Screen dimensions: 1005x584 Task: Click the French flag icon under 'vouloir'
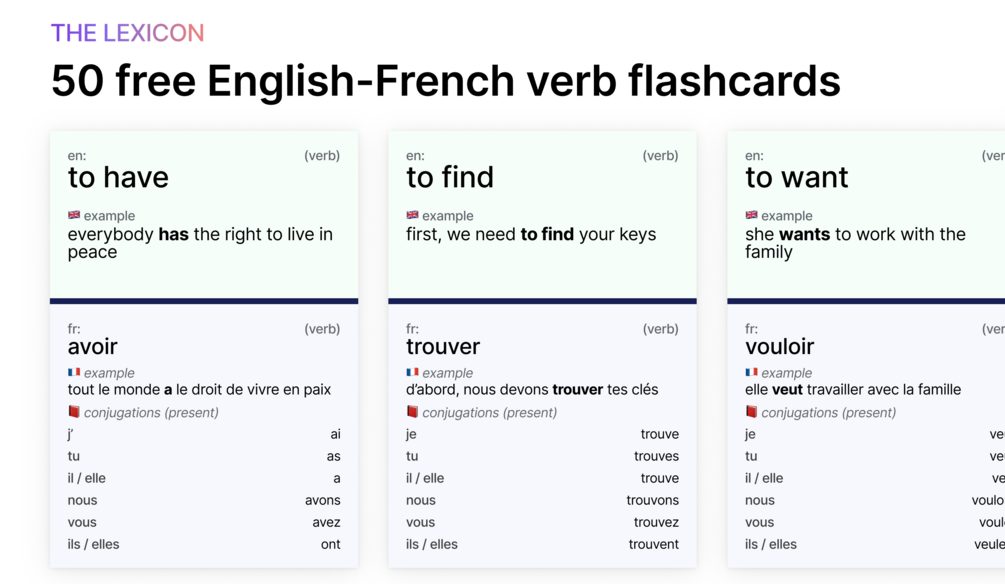[x=751, y=372]
